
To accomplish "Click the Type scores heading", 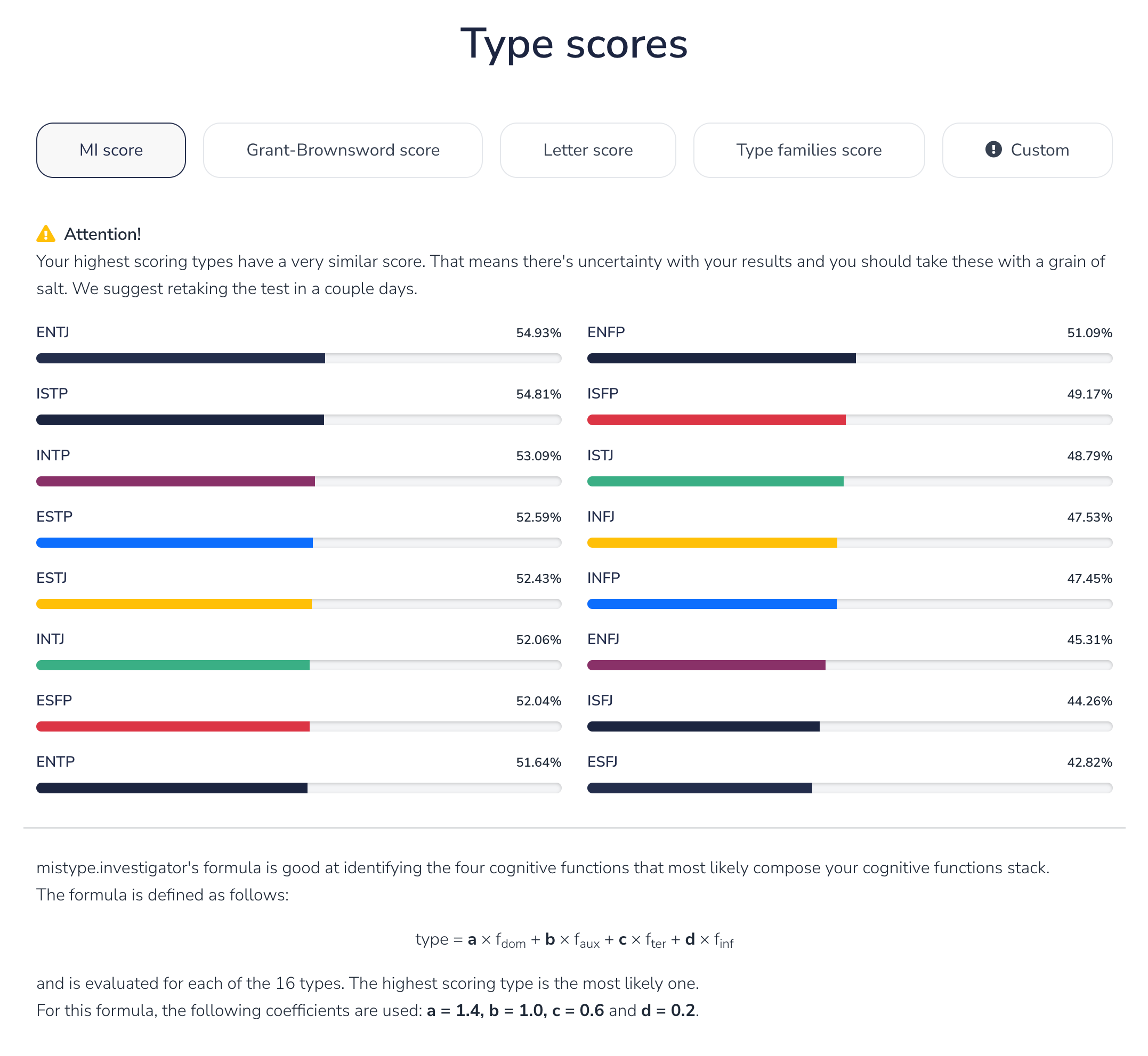I will point(573,44).
